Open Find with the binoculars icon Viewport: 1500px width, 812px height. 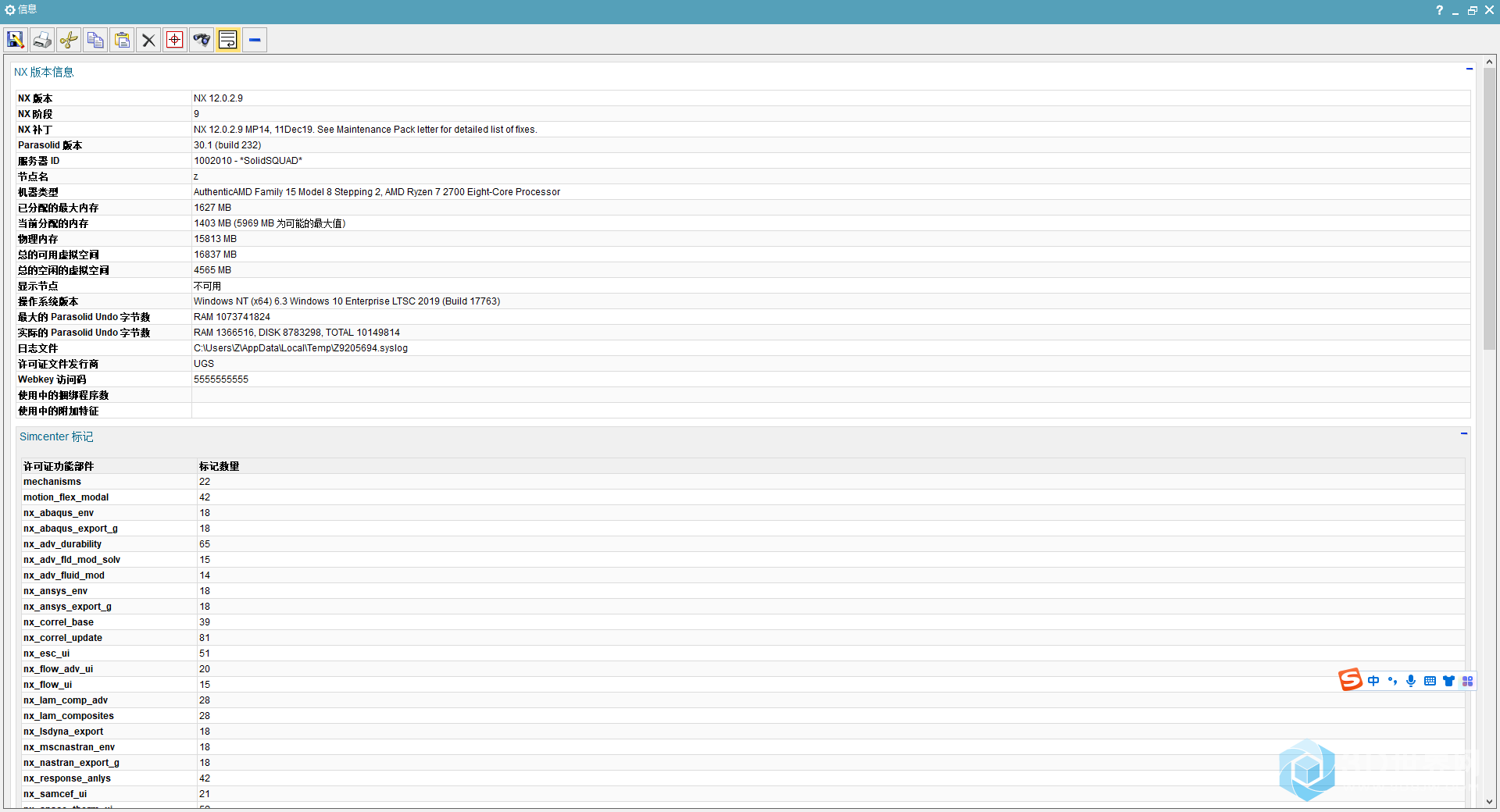202,40
